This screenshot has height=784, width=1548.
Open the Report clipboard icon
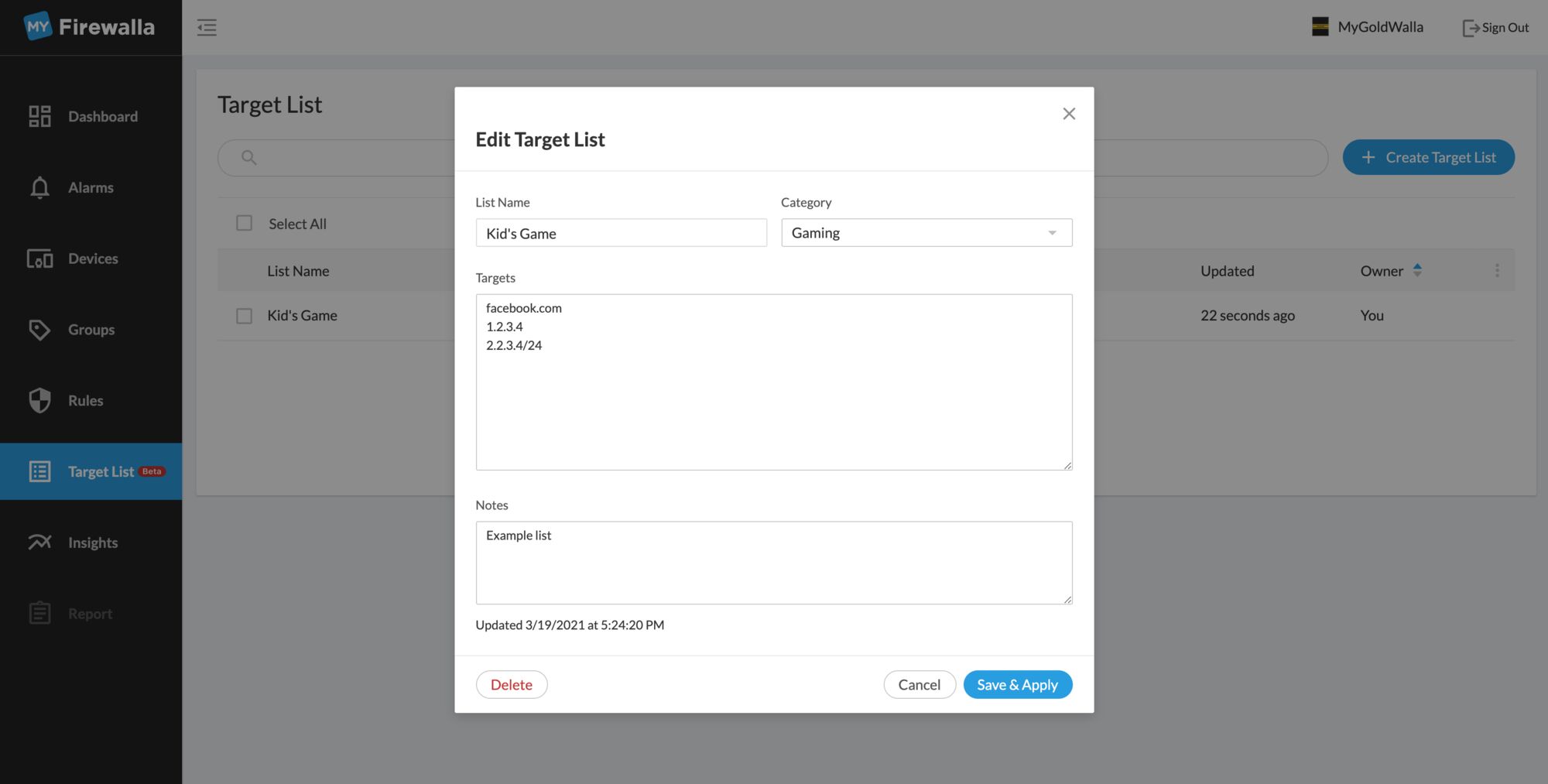point(39,613)
